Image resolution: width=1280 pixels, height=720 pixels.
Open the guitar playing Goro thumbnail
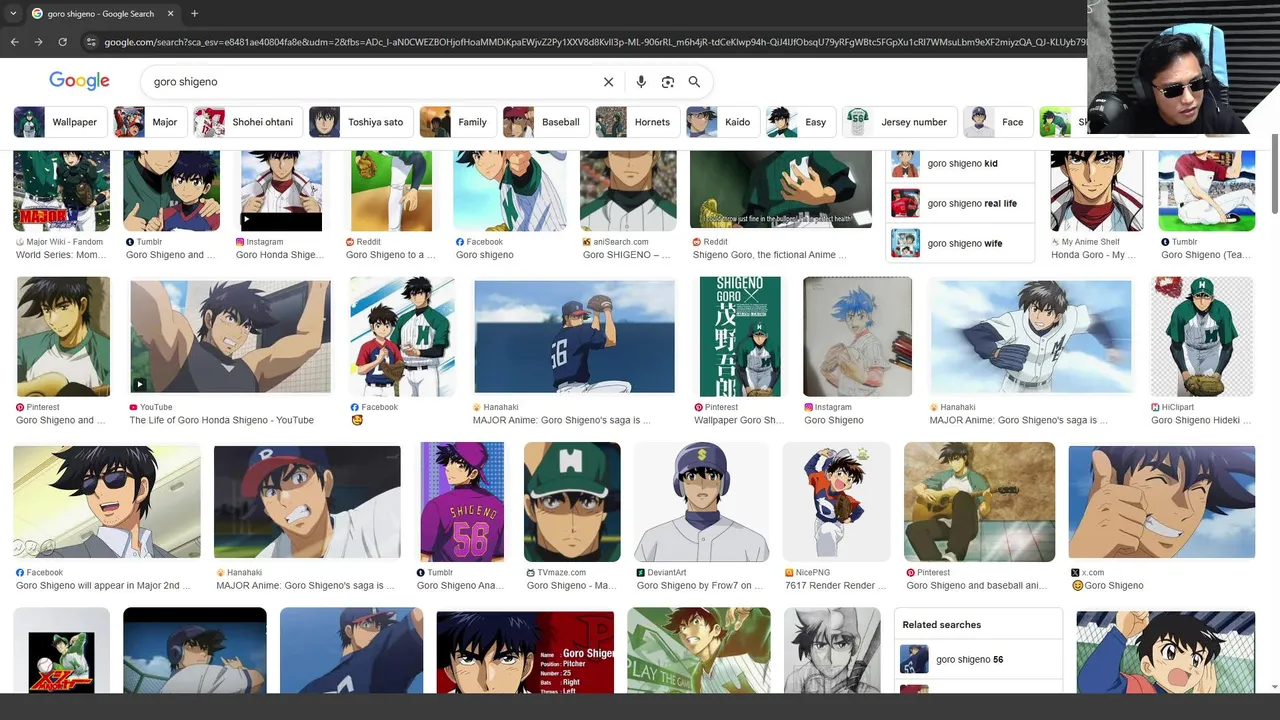tap(979, 502)
